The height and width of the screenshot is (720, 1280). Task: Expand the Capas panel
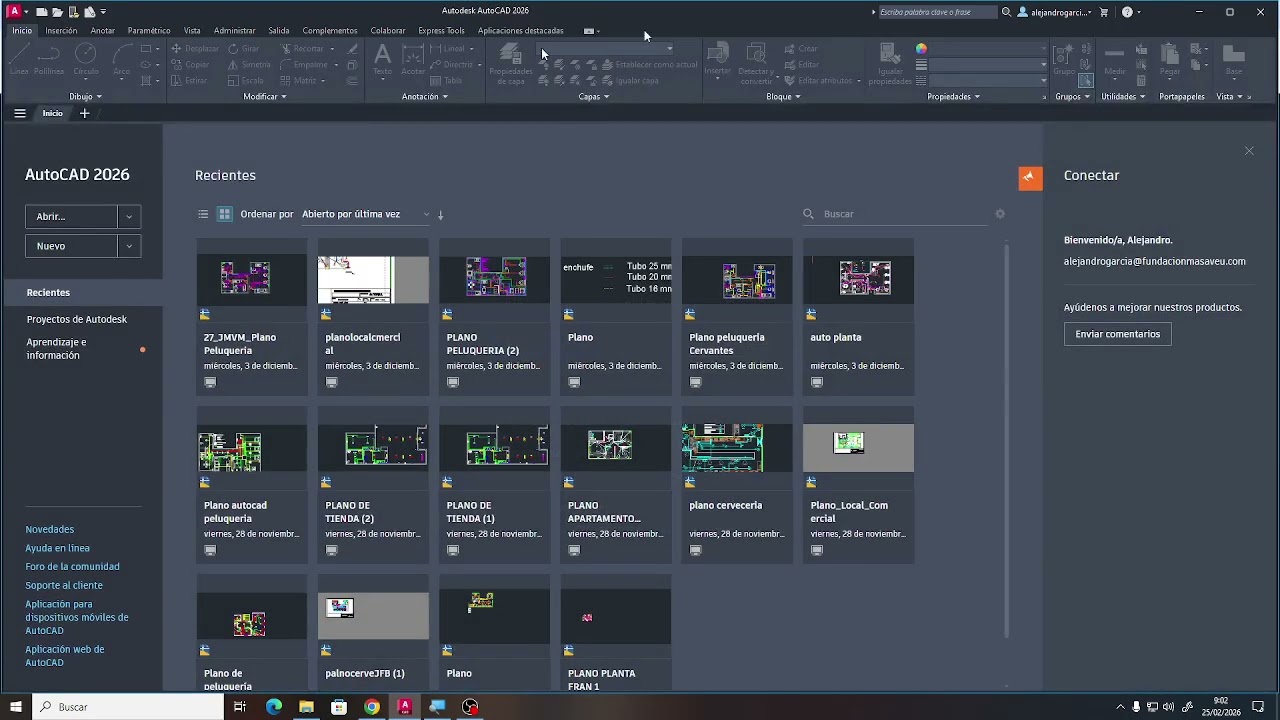tap(593, 97)
